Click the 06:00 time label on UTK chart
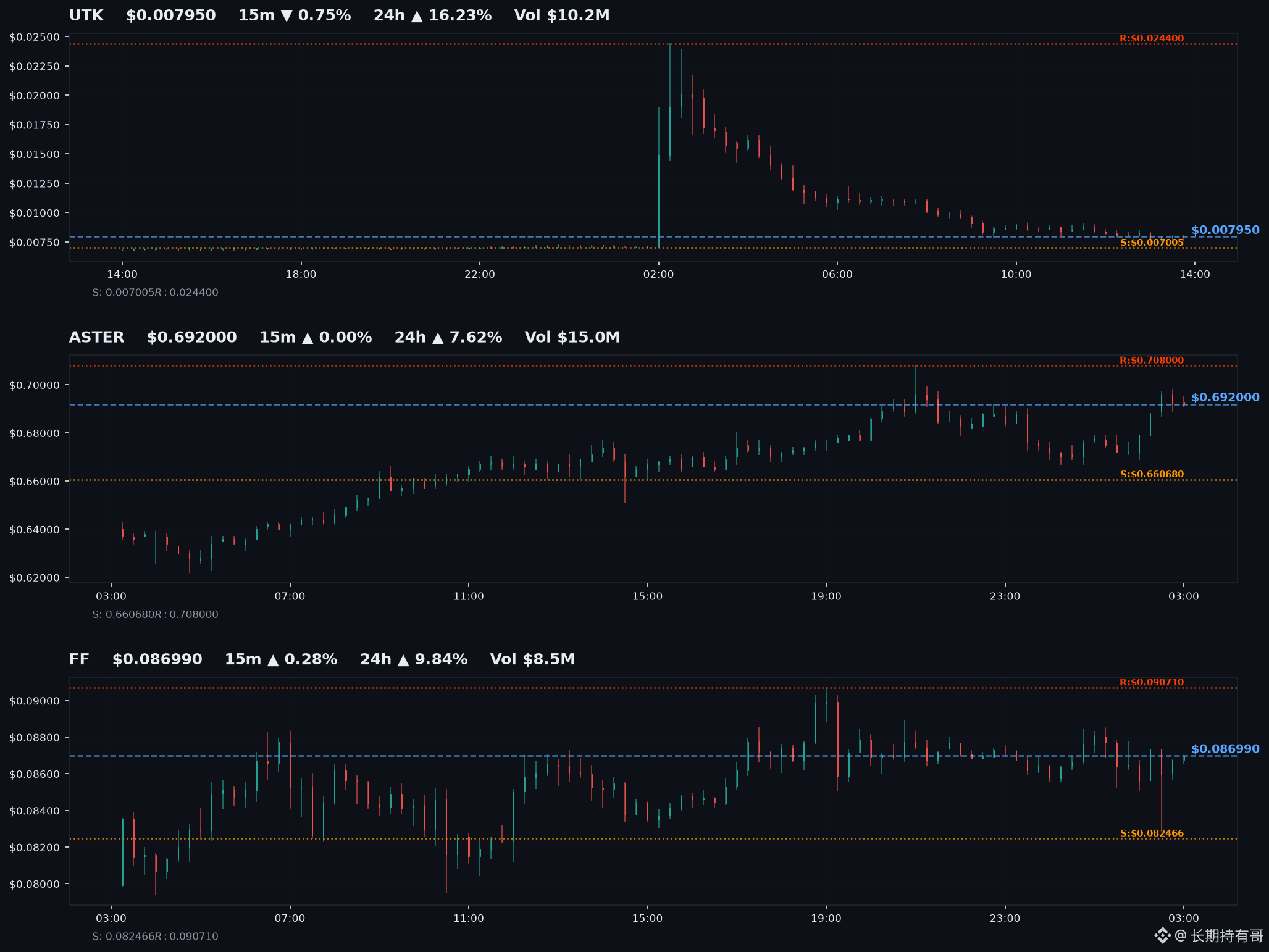The width and height of the screenshot is (1269, 952). pos(837,275)
